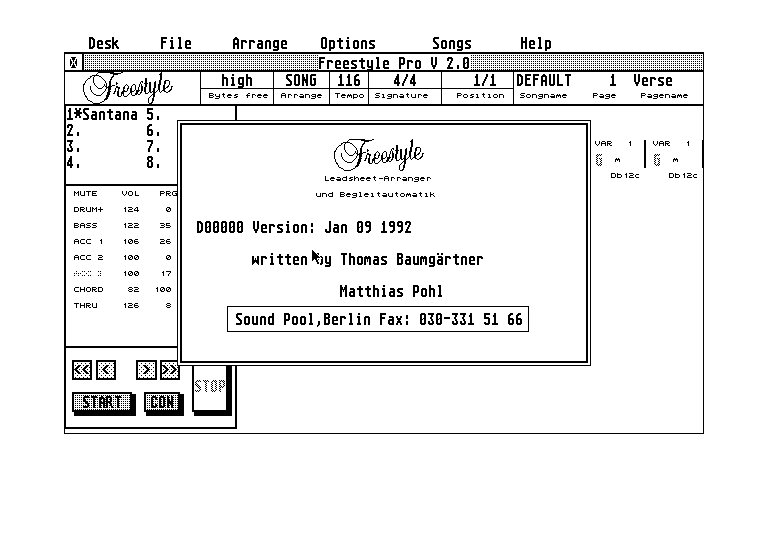Toggle mute on THRU track
Image resolution: width=768 pixels, height=540 pixels.
tap(85, 305)
